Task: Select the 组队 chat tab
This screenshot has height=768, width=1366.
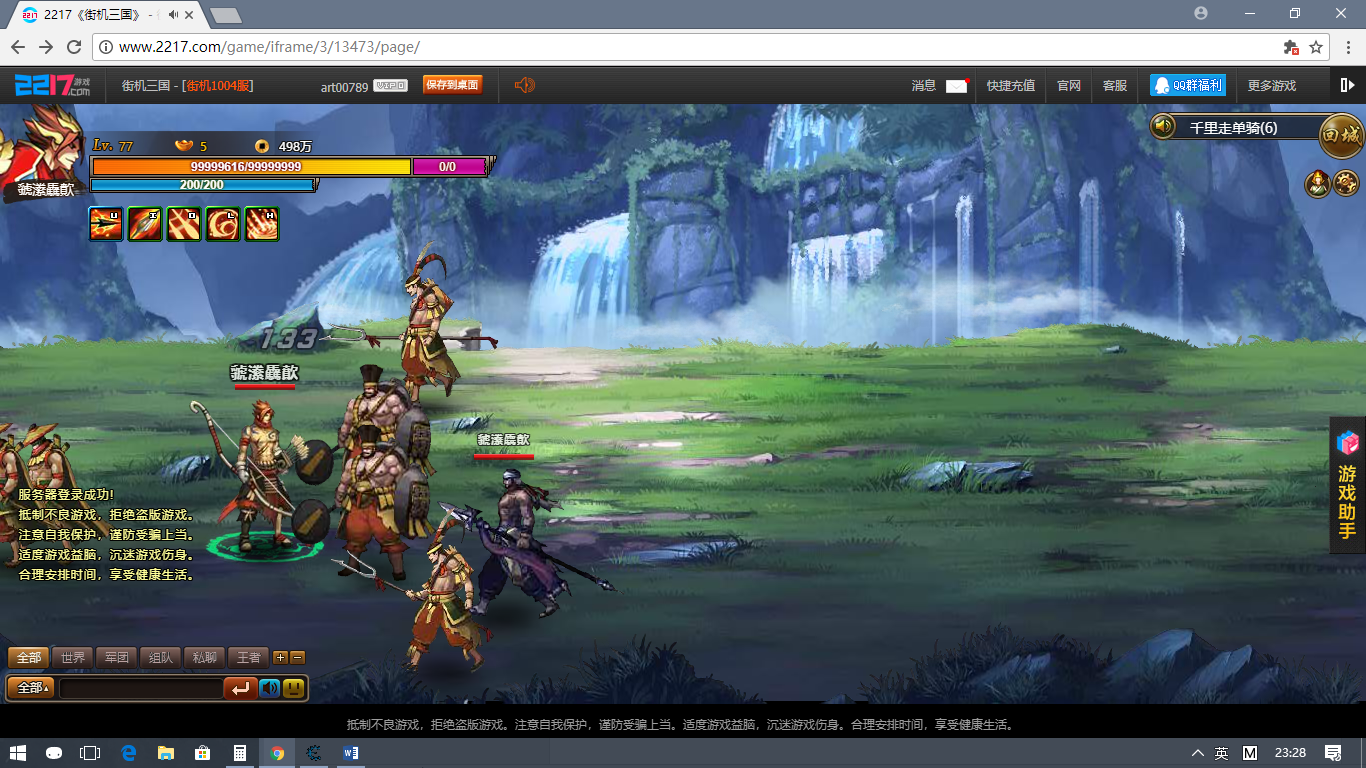Action: (161, 657)
